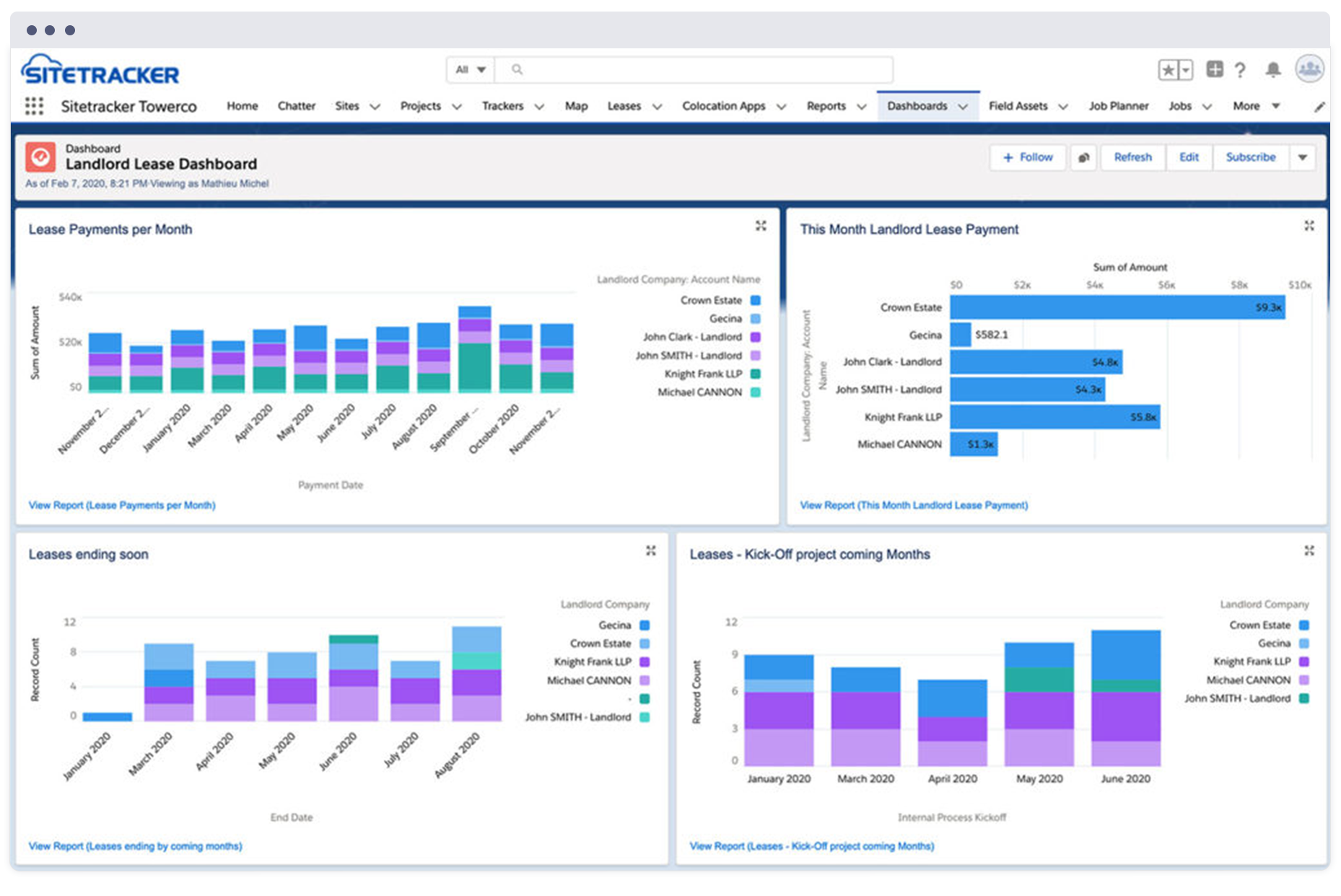1341x896 pixels.
Task: Click the dashboard theme icon beside Follow
Action: point(1083,157)
